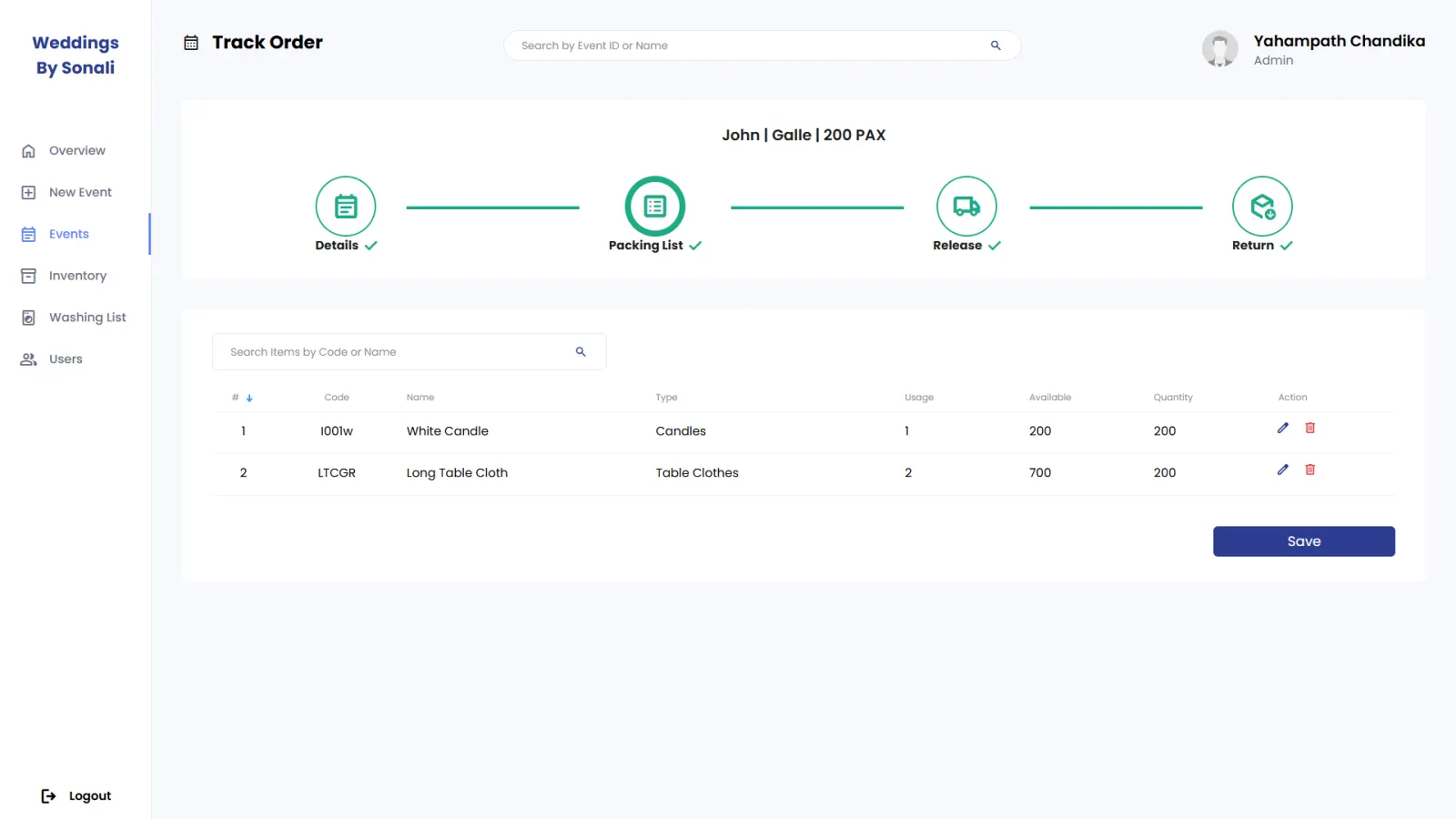Screen dimensions: 1456x819
Task: Delete the White Candle row with trash icon
Action: [1310, 428]
